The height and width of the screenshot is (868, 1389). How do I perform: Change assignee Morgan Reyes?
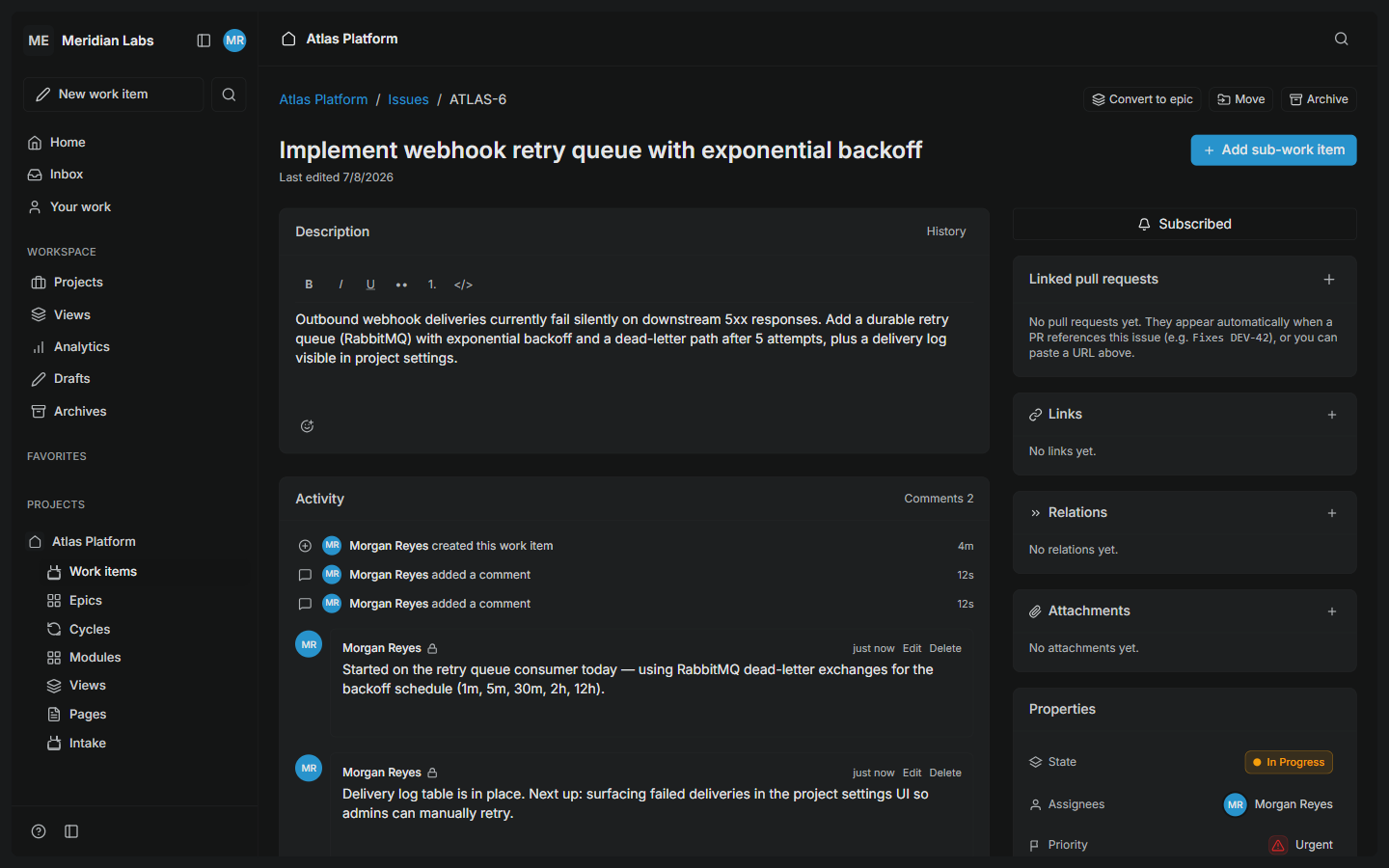point(1278,804)
